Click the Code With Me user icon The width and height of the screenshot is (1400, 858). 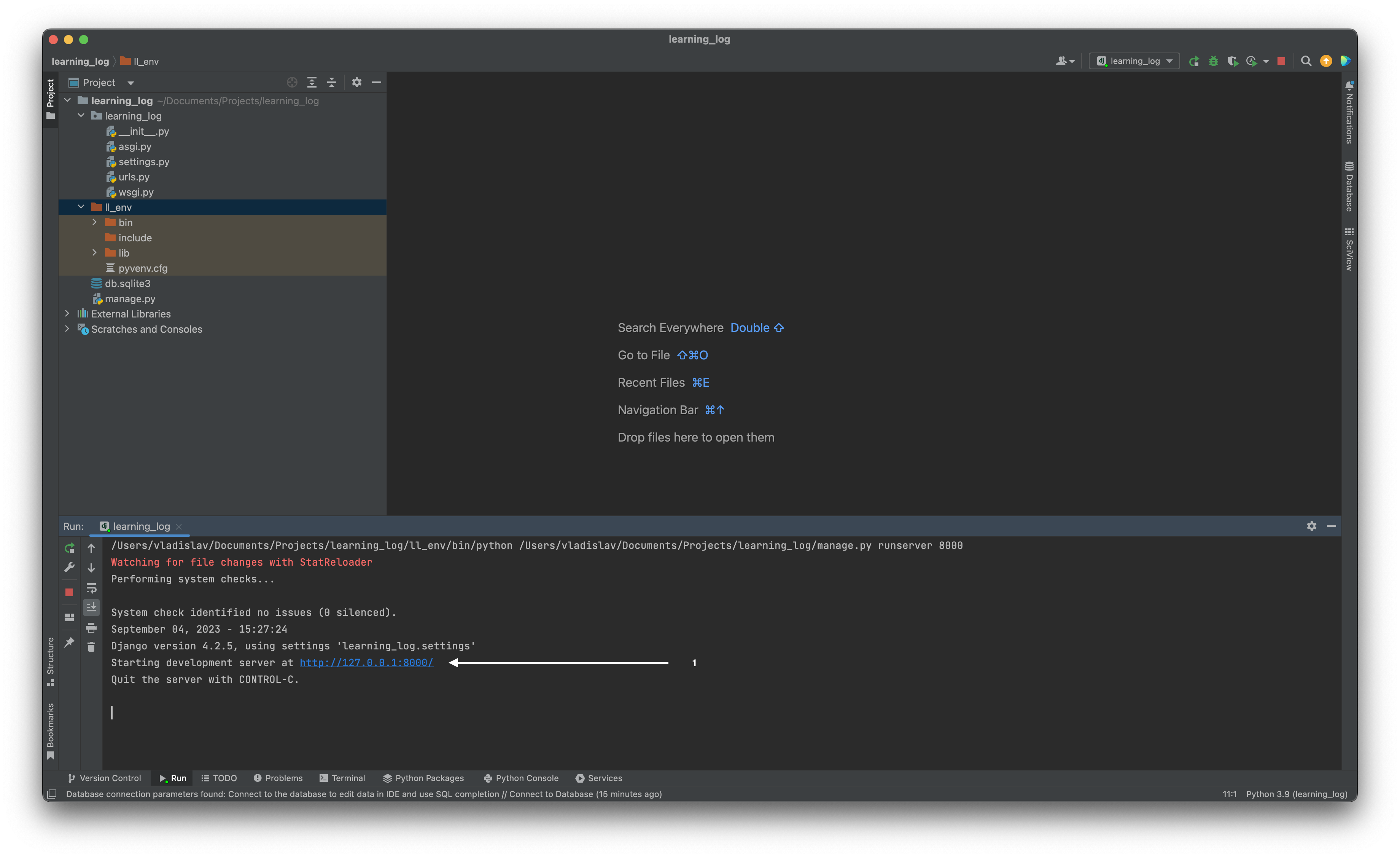1064,61
